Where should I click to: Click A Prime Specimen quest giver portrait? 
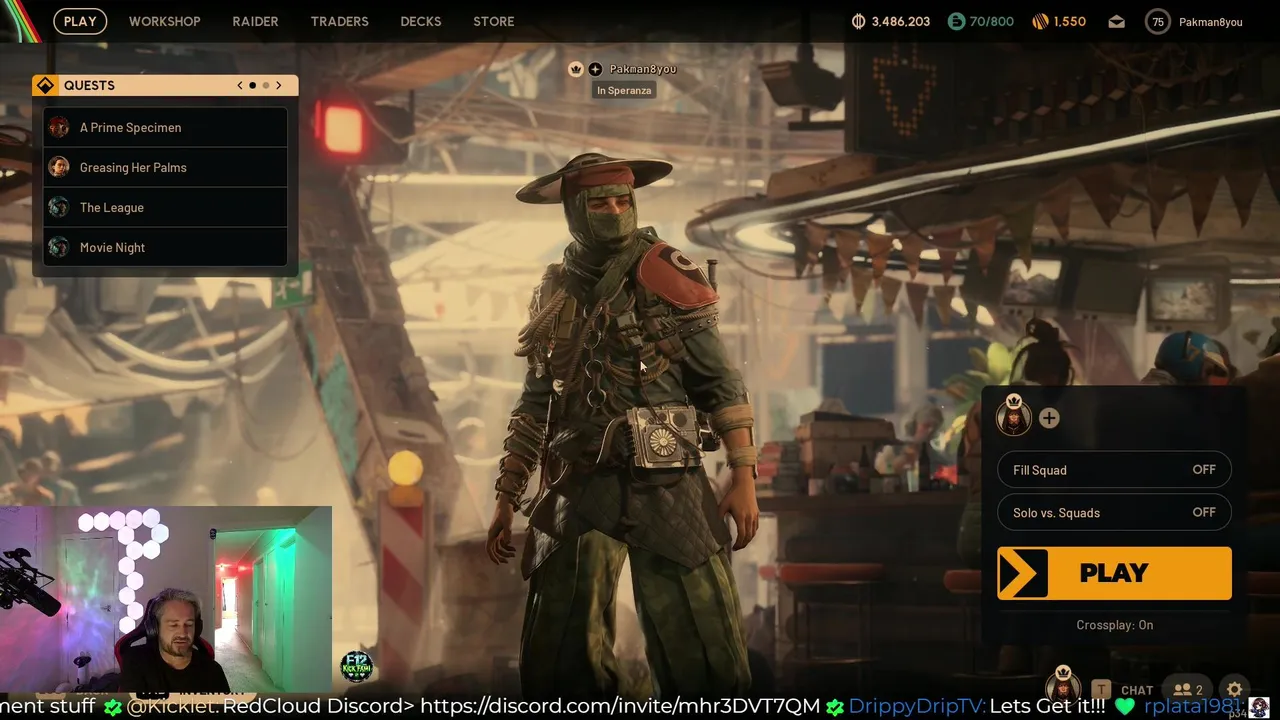click(x=59, y=127)
